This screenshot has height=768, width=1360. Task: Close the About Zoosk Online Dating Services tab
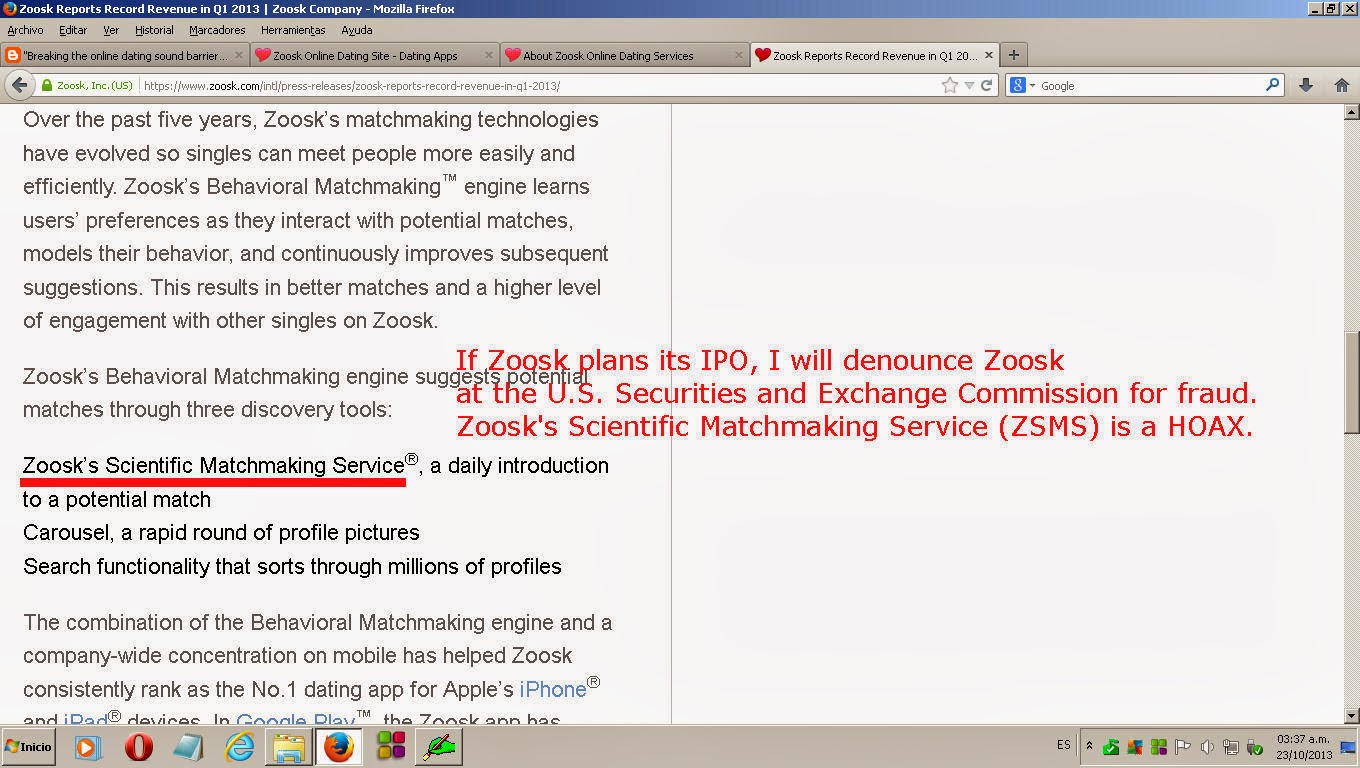tap(739, 55)
